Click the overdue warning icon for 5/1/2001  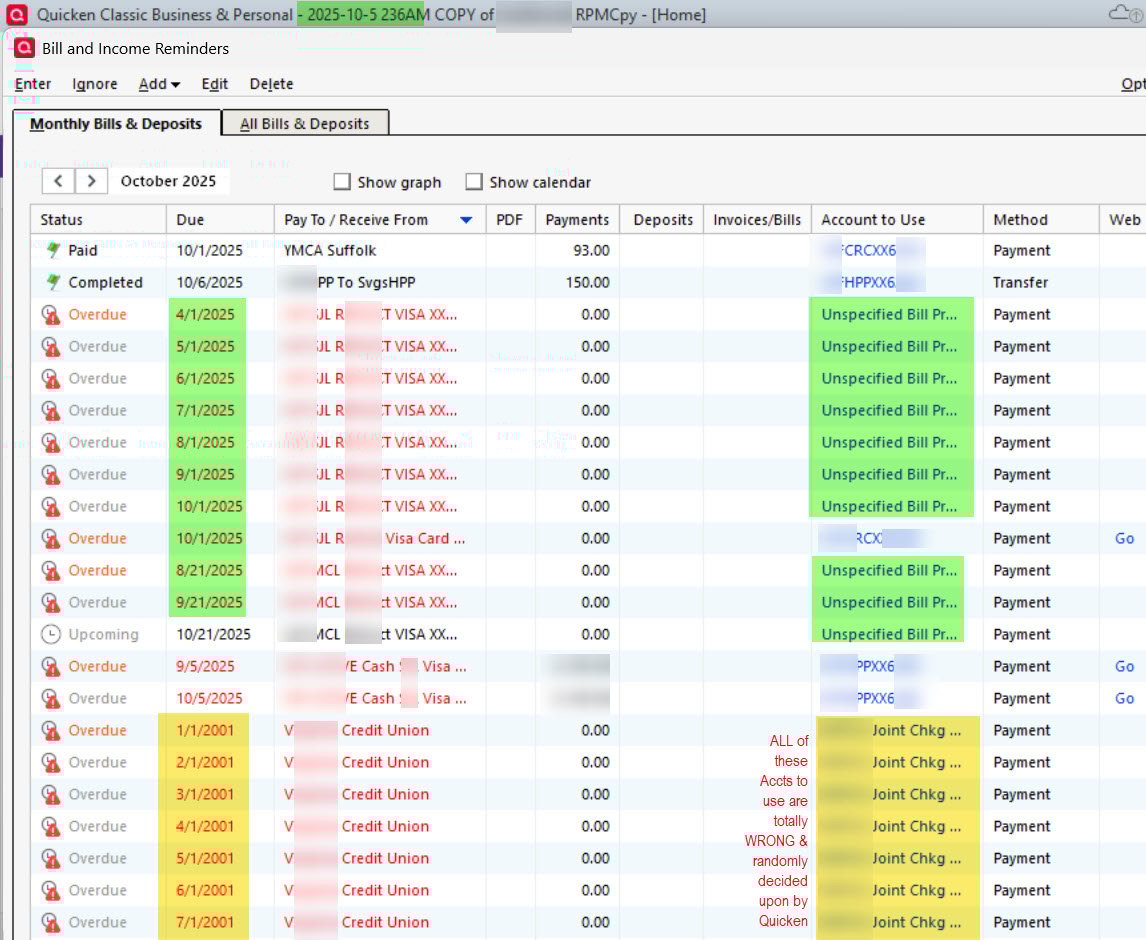pyautogui.click(x=50, y=859)
